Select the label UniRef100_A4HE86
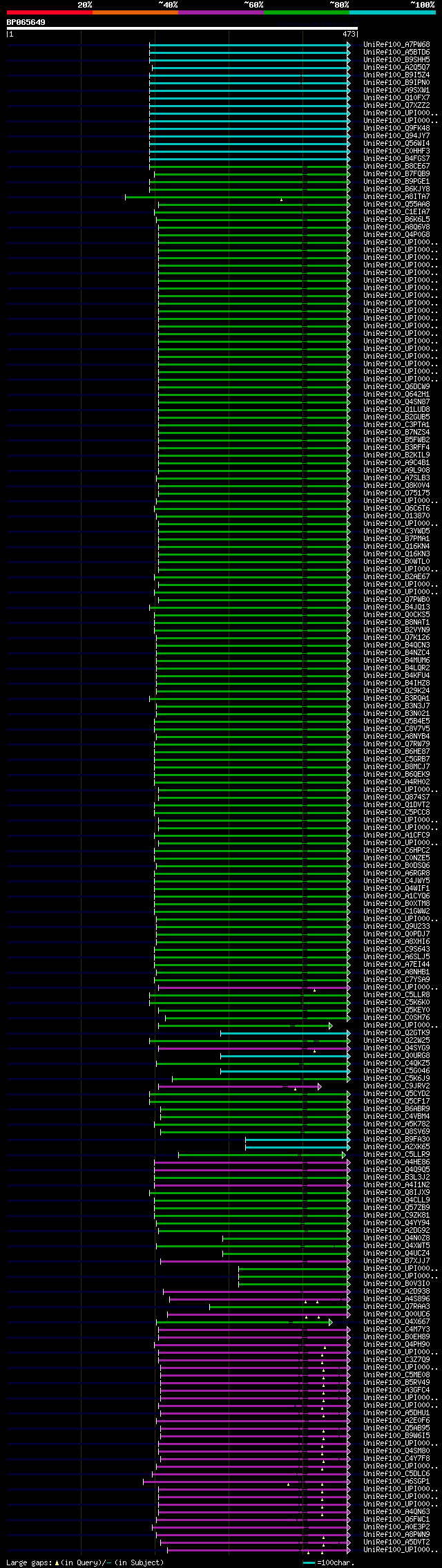Screen dimensions: 442x1568 coord(396,1162)
